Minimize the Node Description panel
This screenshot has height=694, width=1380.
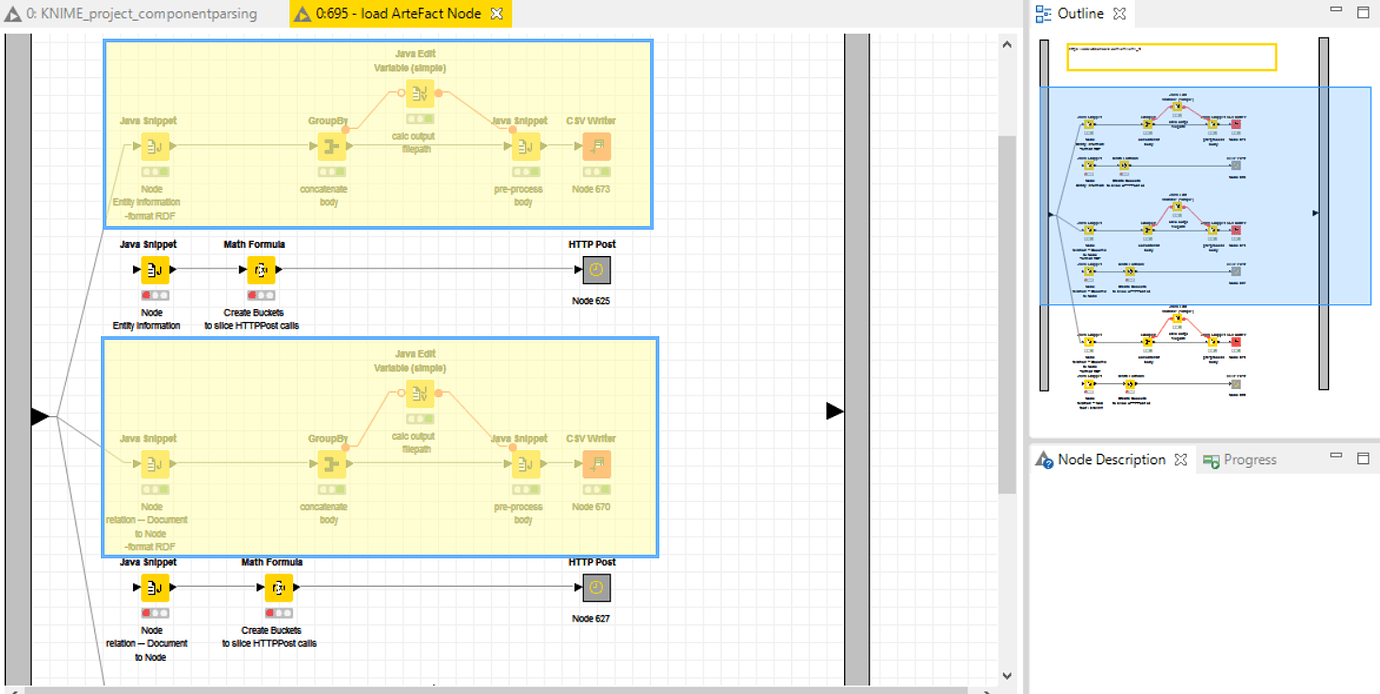point(1336,457)
